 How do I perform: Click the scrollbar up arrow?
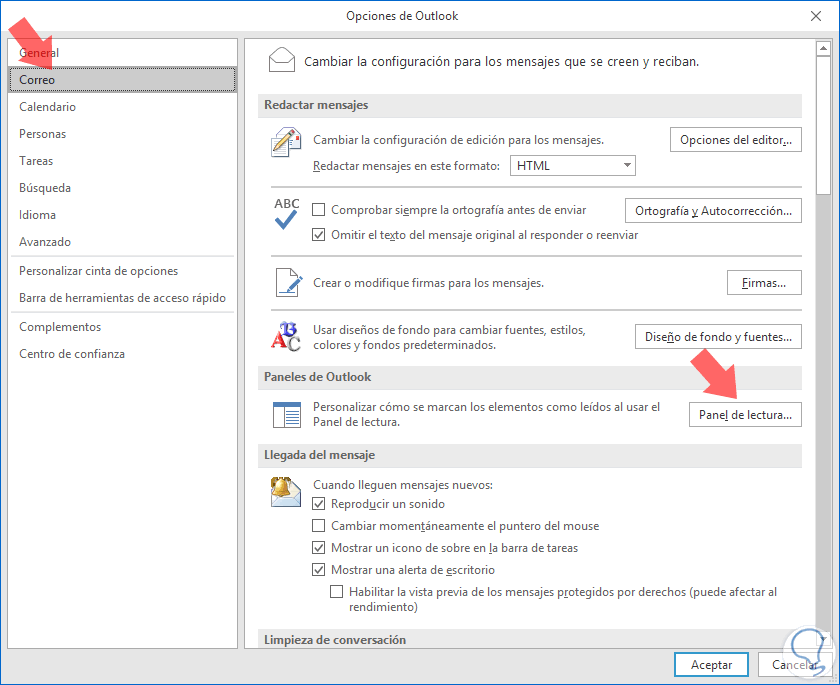click(823, 49)
